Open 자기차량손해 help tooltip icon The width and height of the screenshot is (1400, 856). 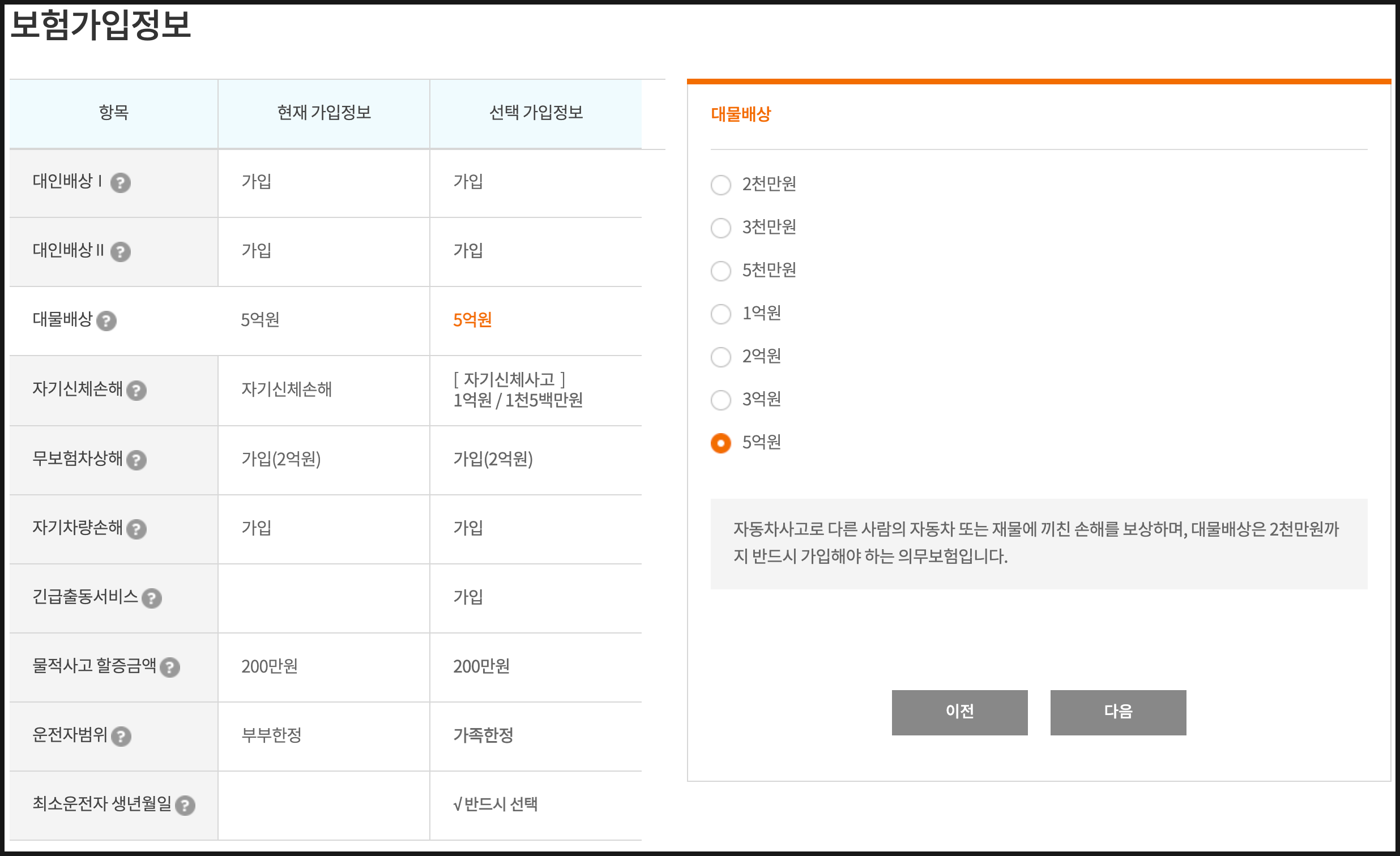click(x=136, y=529)
